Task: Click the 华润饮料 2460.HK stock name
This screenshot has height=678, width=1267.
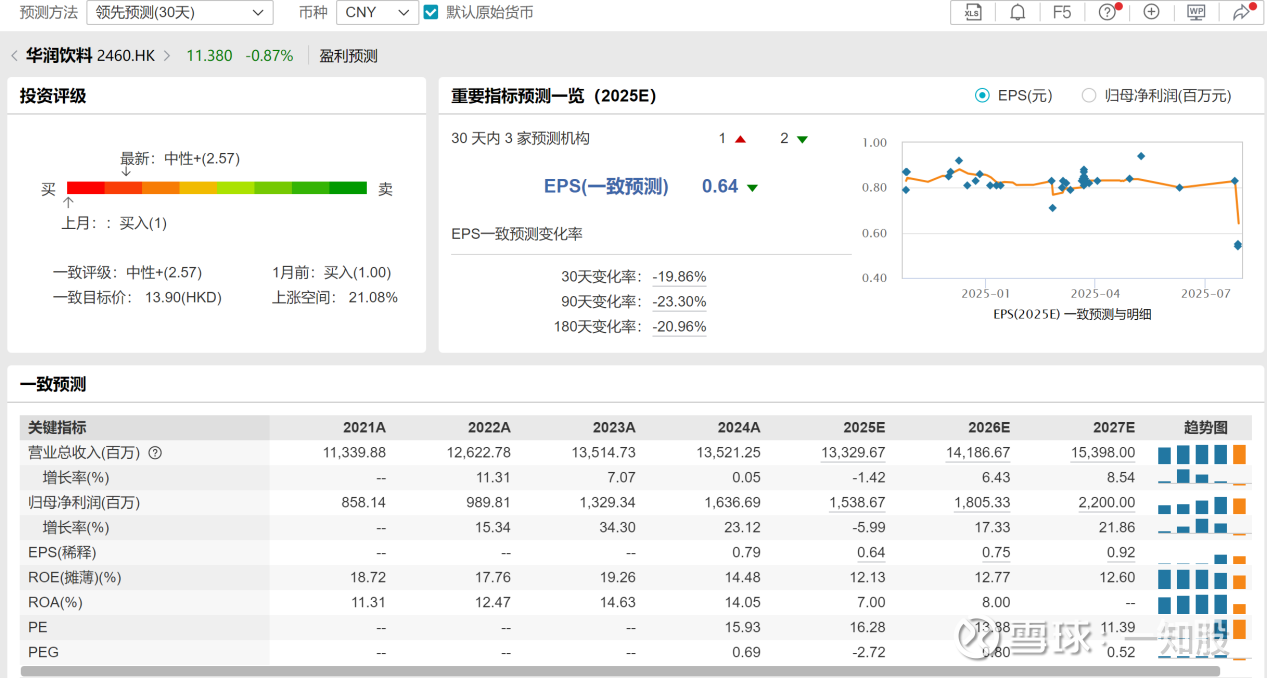Action: pos(90,56)
